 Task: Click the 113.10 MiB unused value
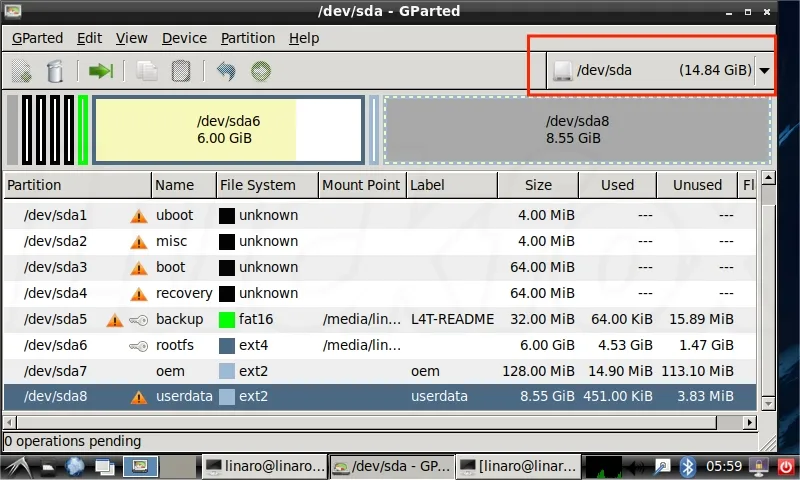tap(697, 371)
